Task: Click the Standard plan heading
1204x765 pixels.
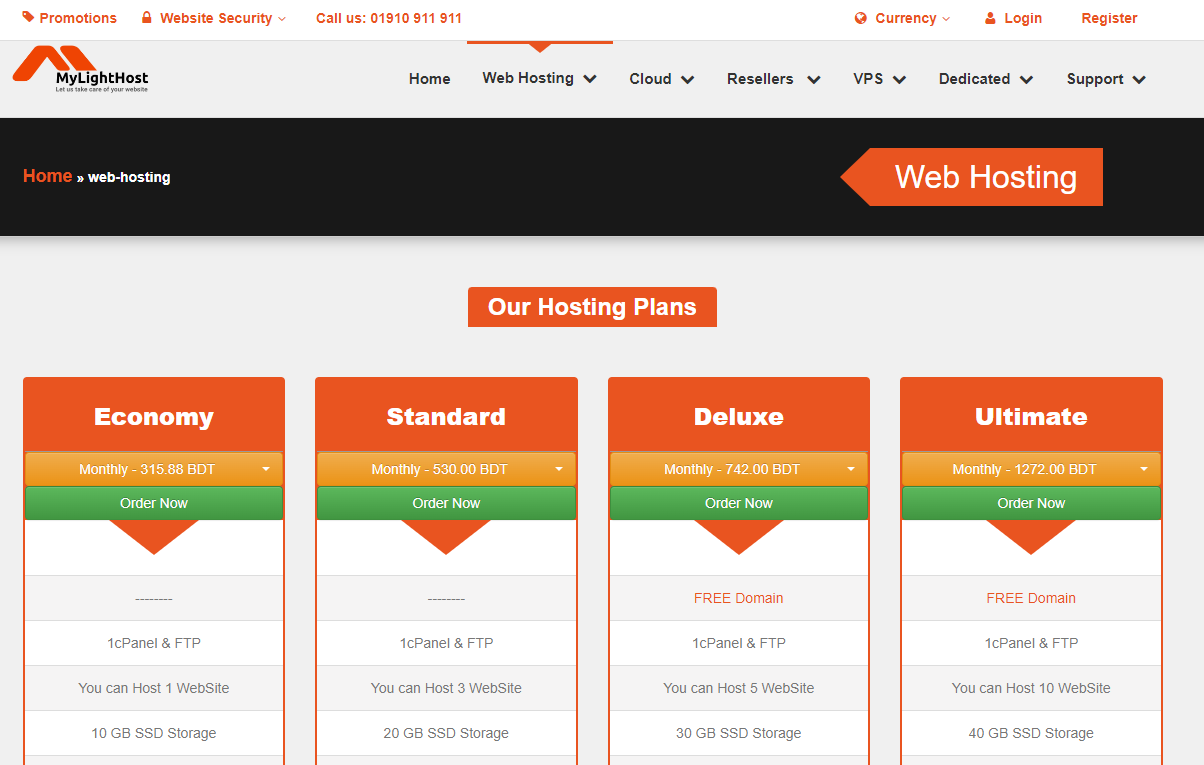Action: tap(446, 417)
